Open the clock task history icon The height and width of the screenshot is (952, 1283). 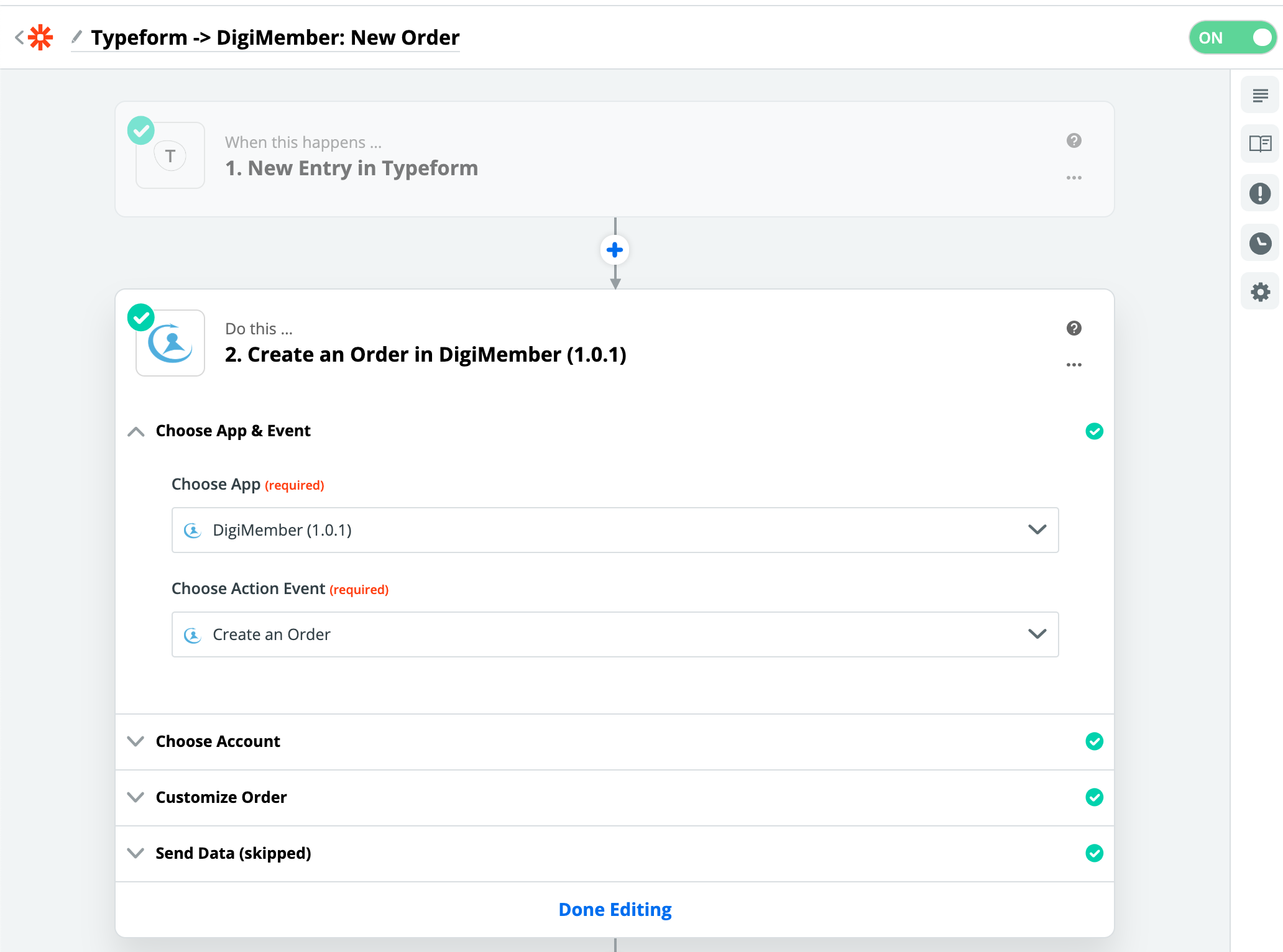[1260, 243]
